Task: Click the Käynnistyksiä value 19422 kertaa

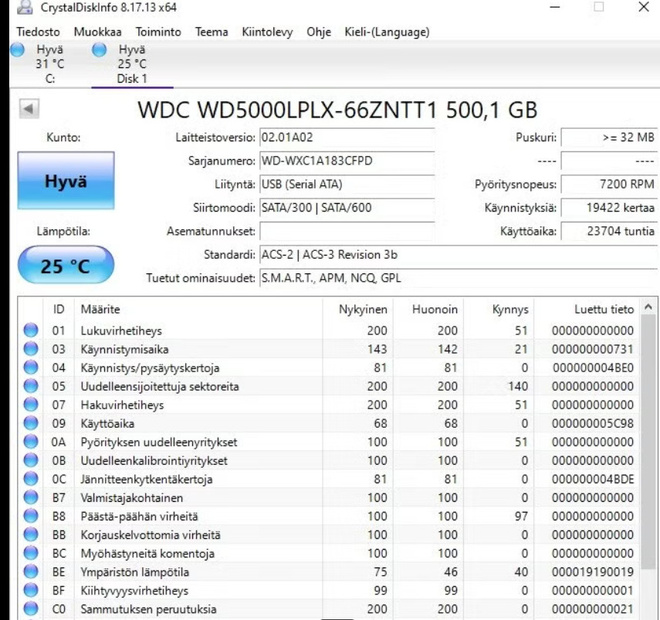Action: tap(609, 208)
